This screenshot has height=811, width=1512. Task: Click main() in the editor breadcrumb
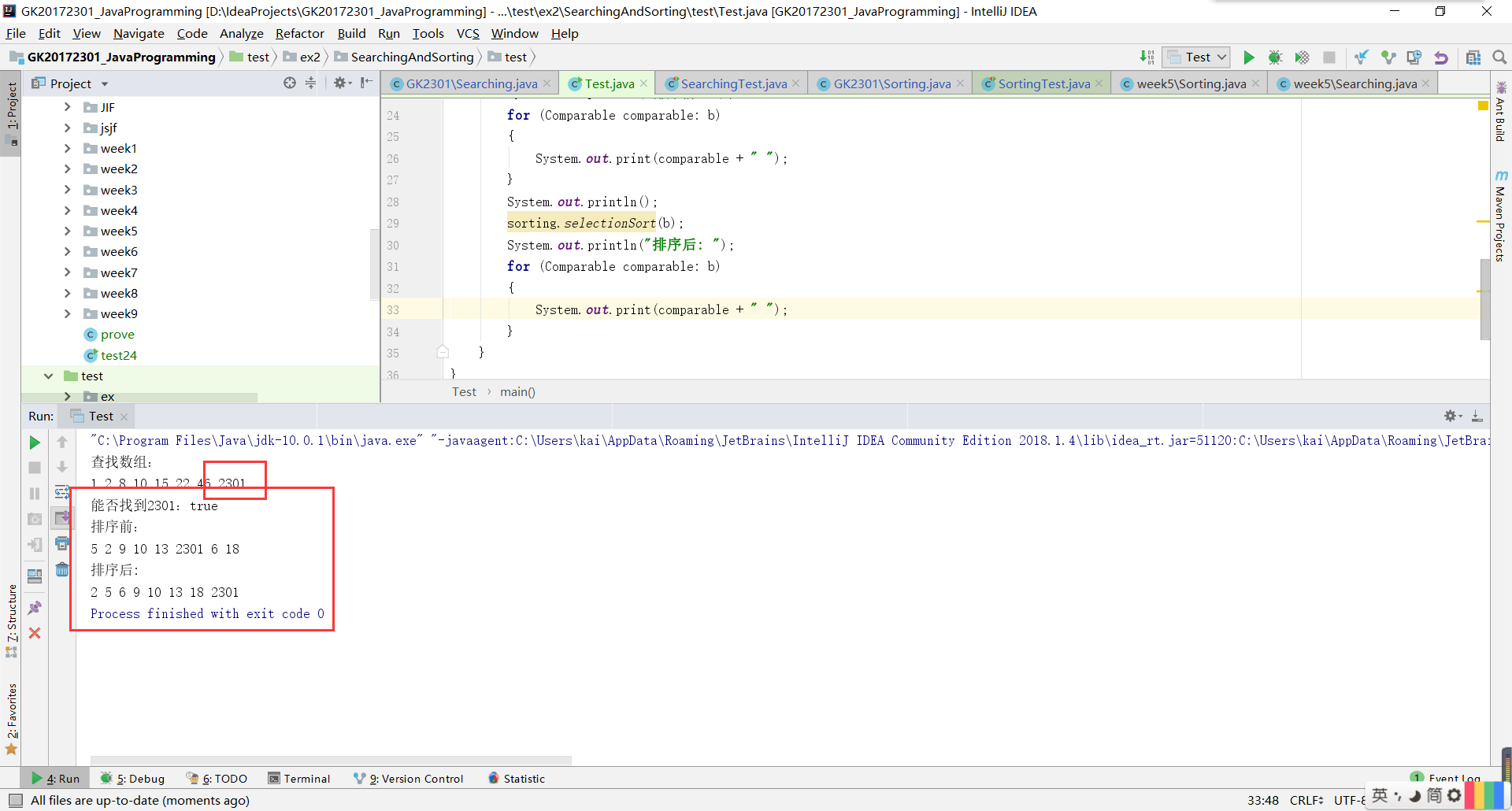click(x=517, y=391)
